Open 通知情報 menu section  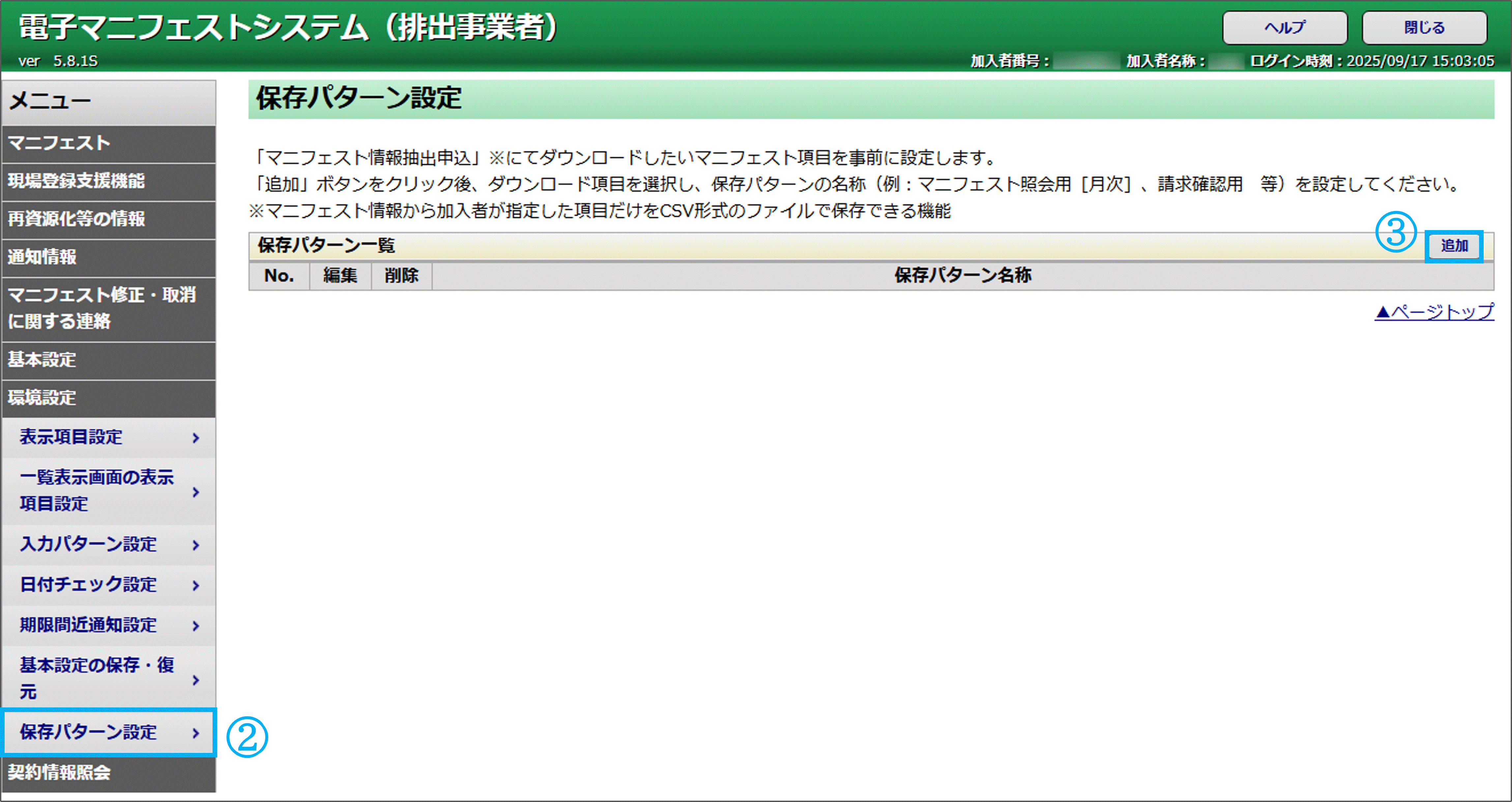tap(42, 256)
